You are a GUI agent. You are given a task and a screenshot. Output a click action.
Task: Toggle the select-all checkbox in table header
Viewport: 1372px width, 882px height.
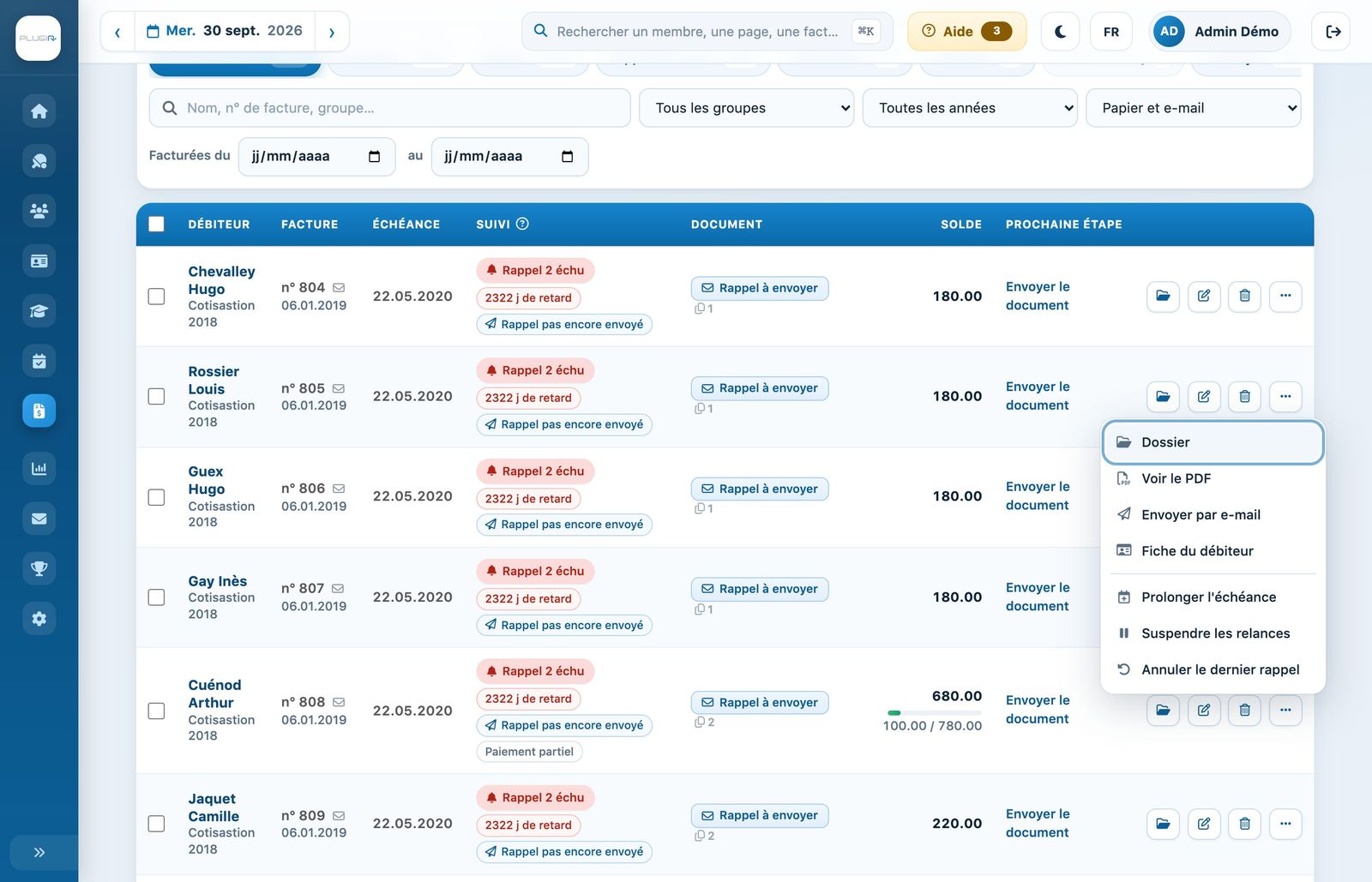156,225
